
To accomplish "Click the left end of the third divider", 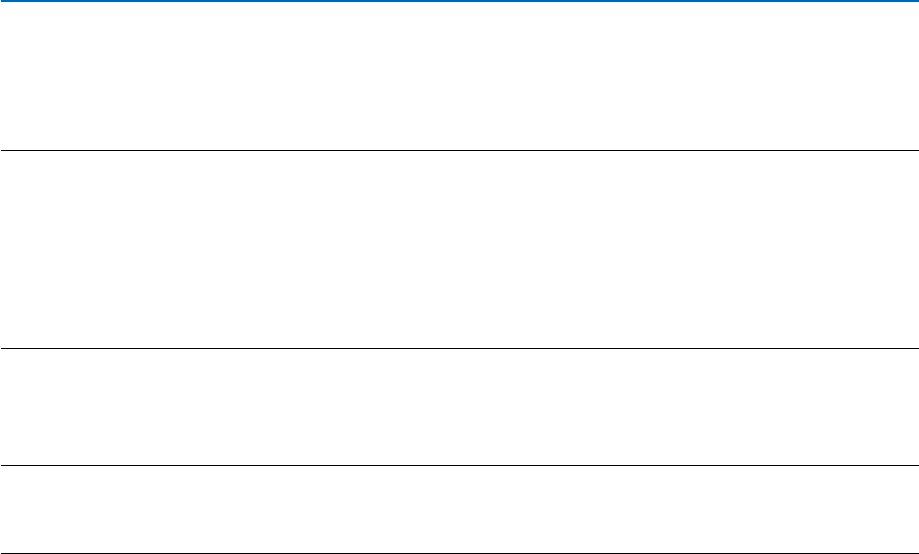I will pyautogui.click(x=3, y=465).
